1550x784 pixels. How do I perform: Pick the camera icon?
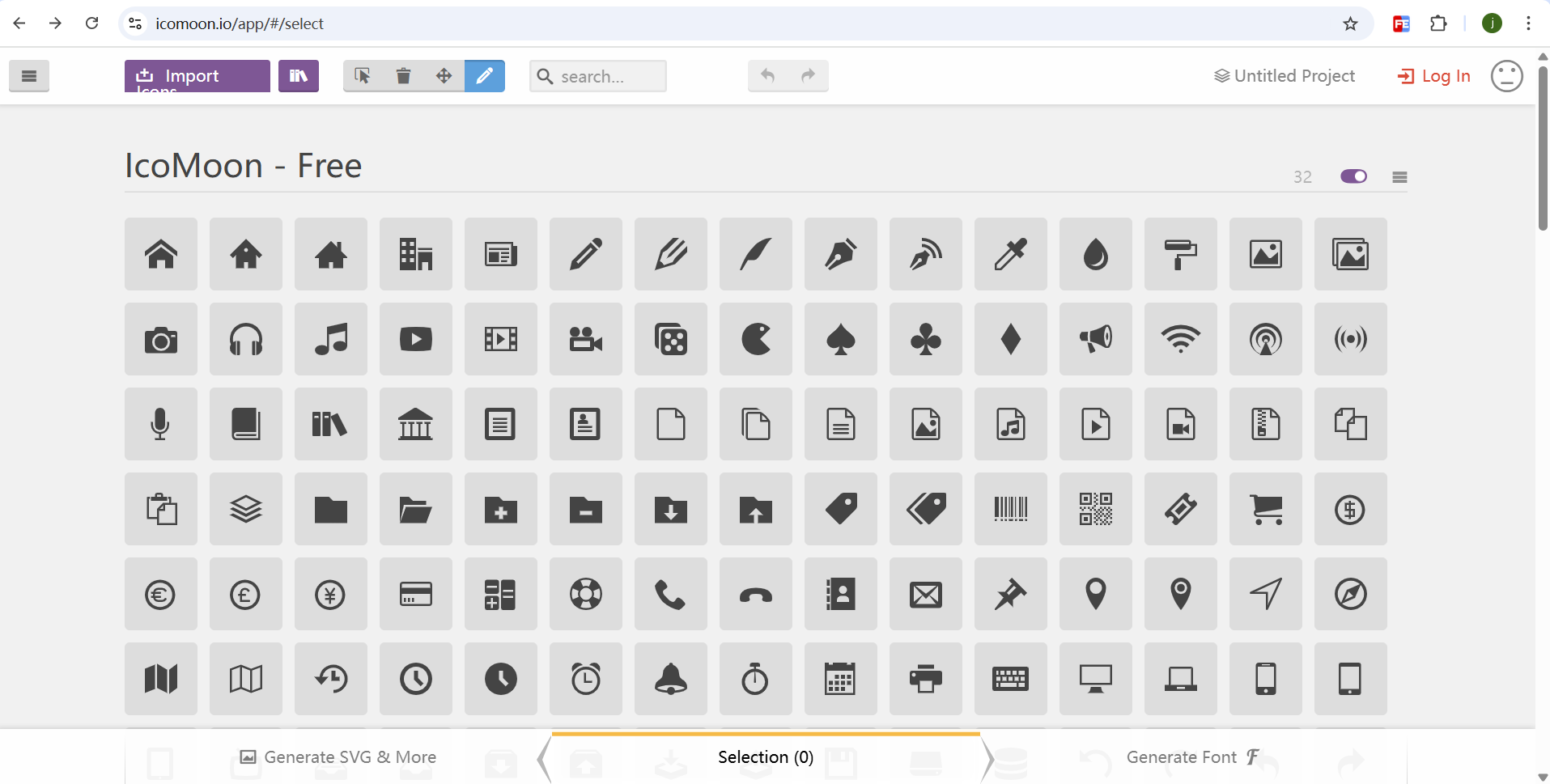tap(161, 340)
